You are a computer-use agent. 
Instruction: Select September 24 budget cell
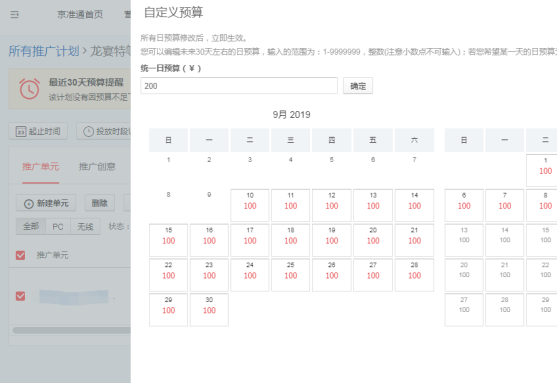point(250,275)
